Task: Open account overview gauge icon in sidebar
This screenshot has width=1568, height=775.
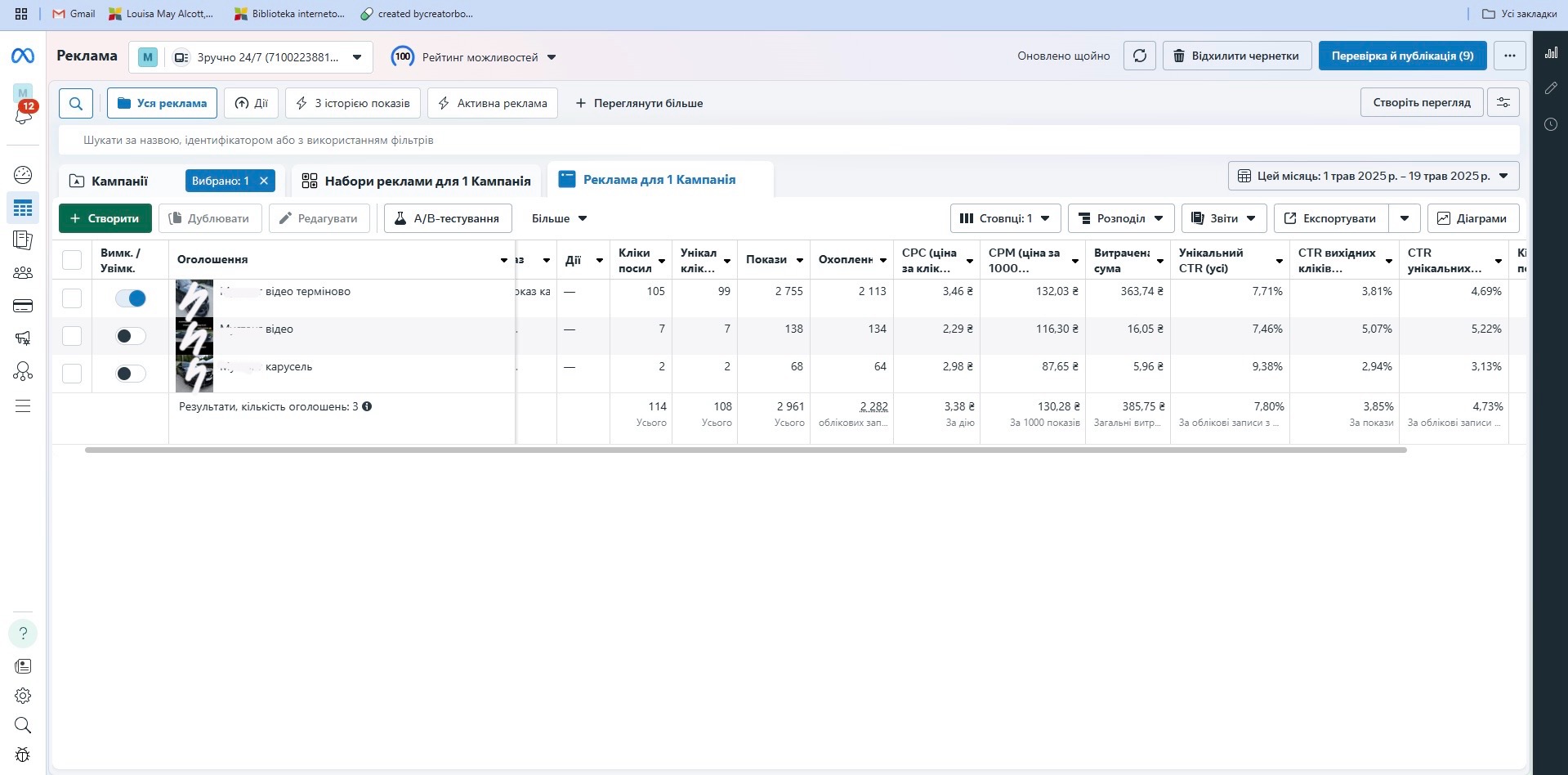Action: coord(23,174)
